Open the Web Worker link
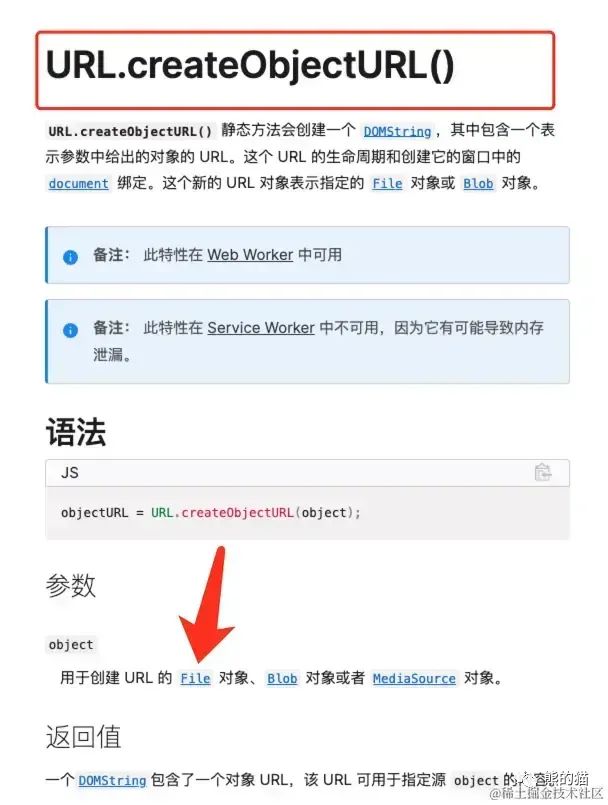This screenshot has height=805, width=608. click(x=250, y=255)
